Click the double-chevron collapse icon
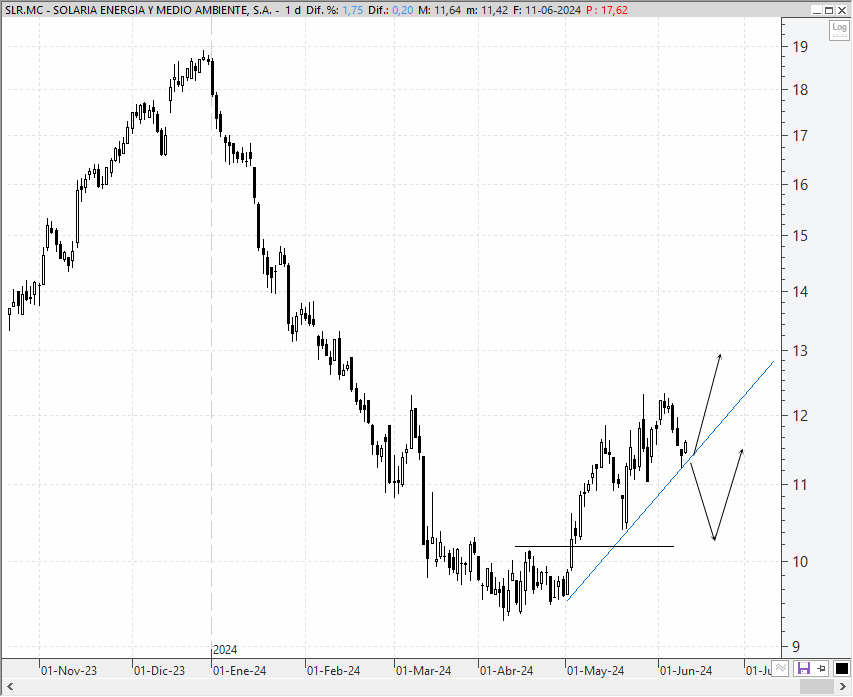 (x=781, y=668)
